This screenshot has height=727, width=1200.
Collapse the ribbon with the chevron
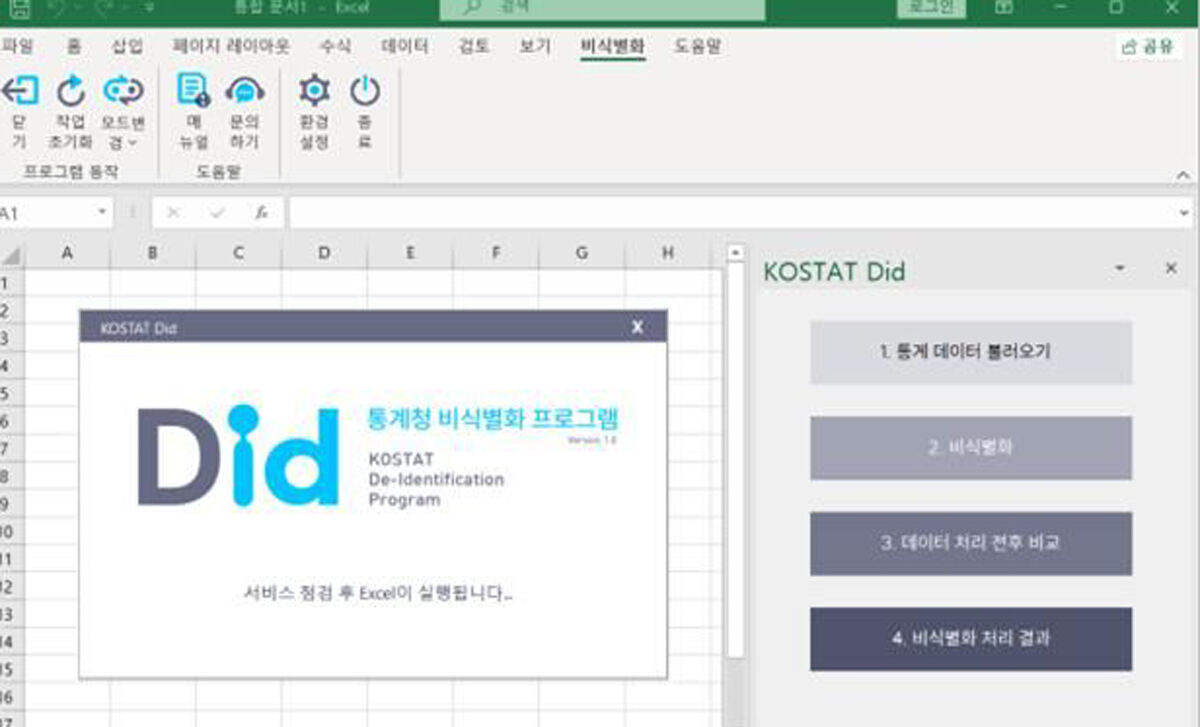coord(1184,175)
